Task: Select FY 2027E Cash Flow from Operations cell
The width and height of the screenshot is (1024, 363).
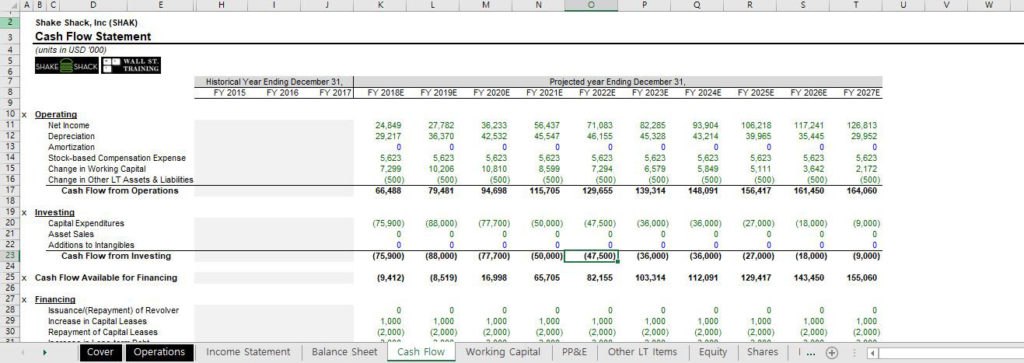Action: pyautogui.click(x=856, y=191)
